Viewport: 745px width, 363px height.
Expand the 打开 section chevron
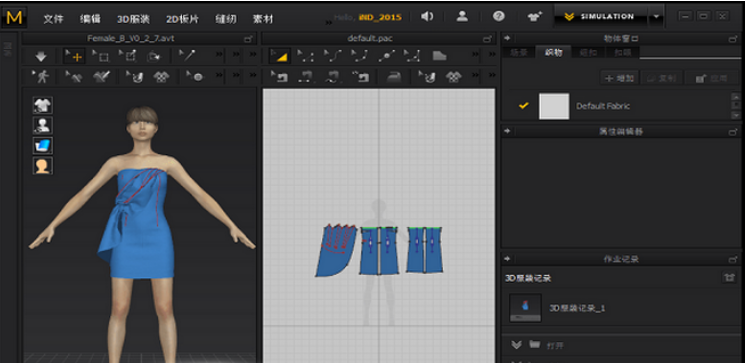point(516,345)
